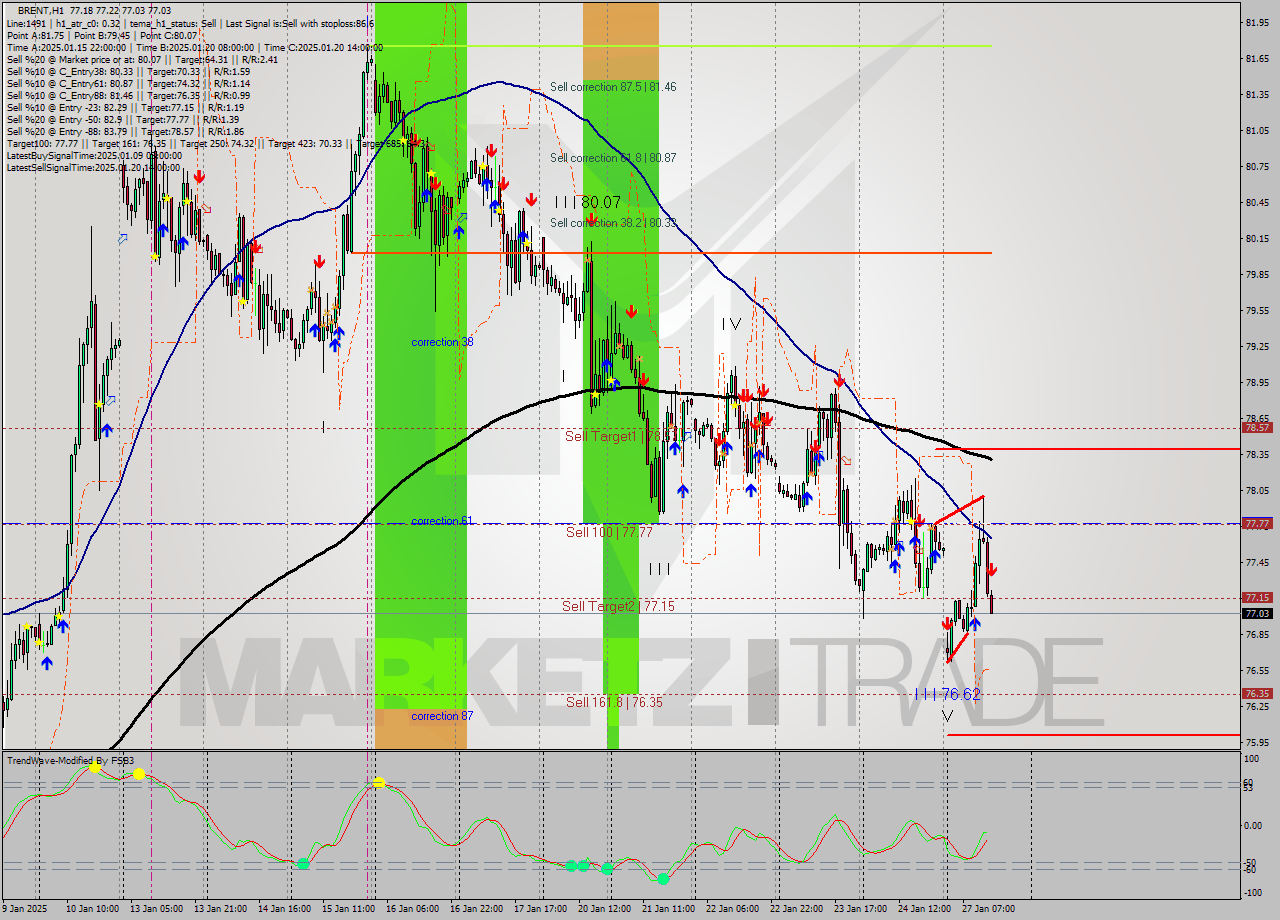The width and height of the screenshot is (1280, 920).
Task: Click the 80.15 price axis label
Action: click(1257, 238)
